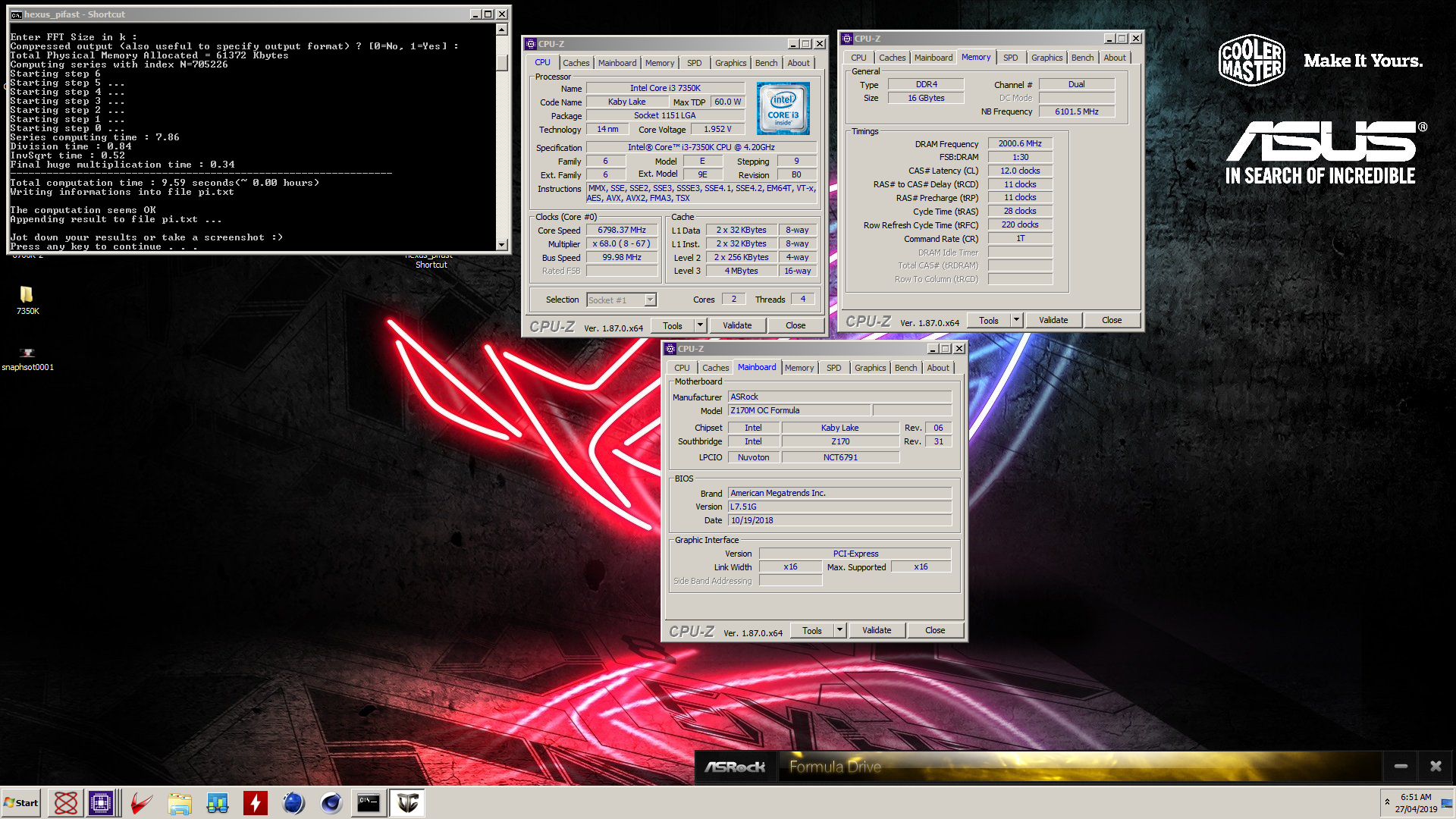Open the SPD tab in CPU window

(x=695, y=63)
